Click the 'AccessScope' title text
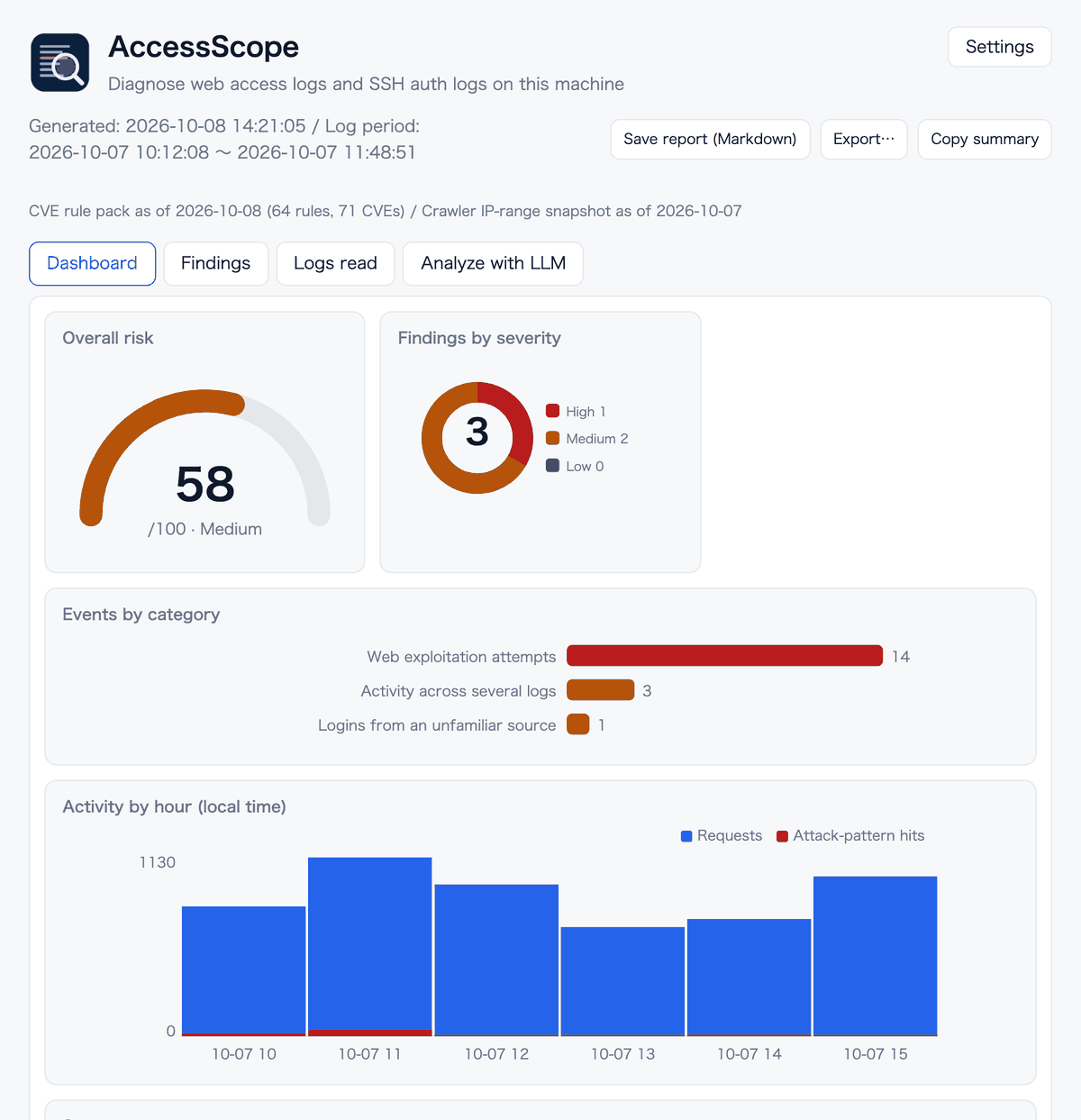 pyautogui.click(x=204, y=47)
